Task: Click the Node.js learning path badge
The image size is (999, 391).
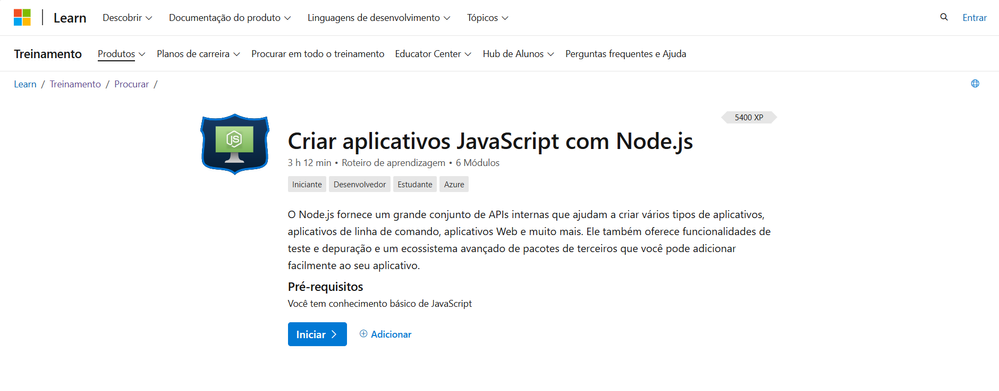Action: pyautogui.click(x=234, y=143)
